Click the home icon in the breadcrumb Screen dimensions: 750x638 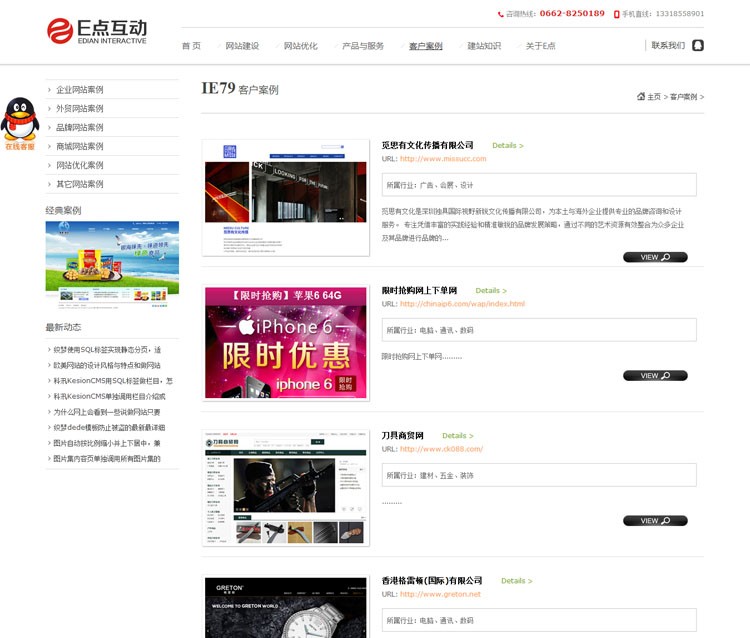(x=641, y=97)
